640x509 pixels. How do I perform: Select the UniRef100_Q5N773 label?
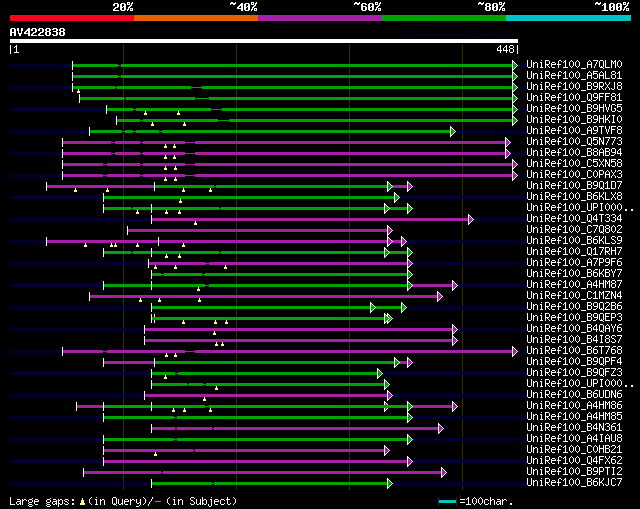pyautogui.click(x=574, y=142)
